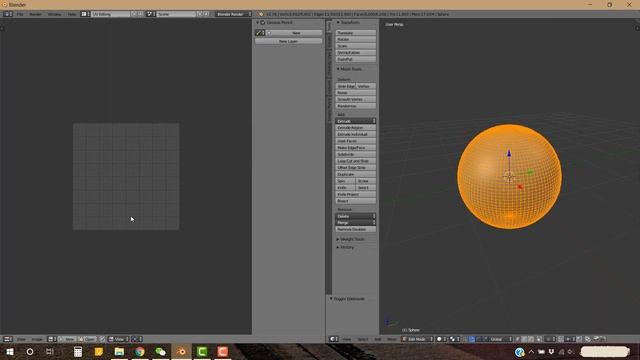Open the Delete dropdown menu
This screenshot has height=360, width=640.
356,216
